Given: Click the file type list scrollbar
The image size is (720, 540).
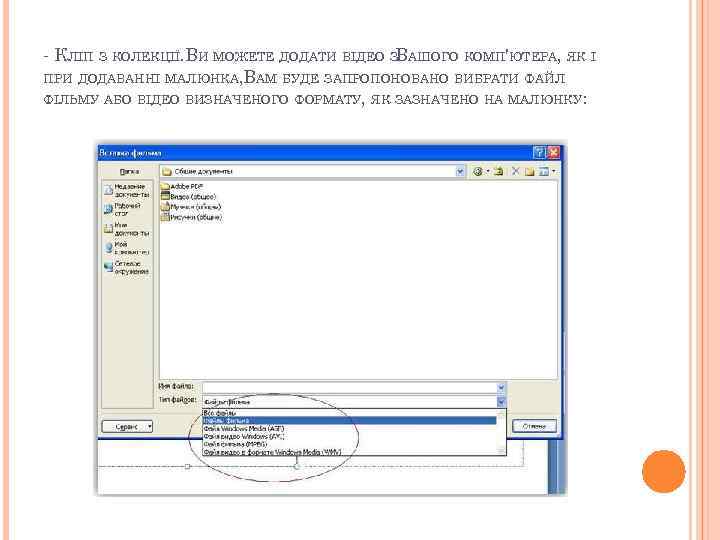Looking at the screenshot, I should (501, 432).
